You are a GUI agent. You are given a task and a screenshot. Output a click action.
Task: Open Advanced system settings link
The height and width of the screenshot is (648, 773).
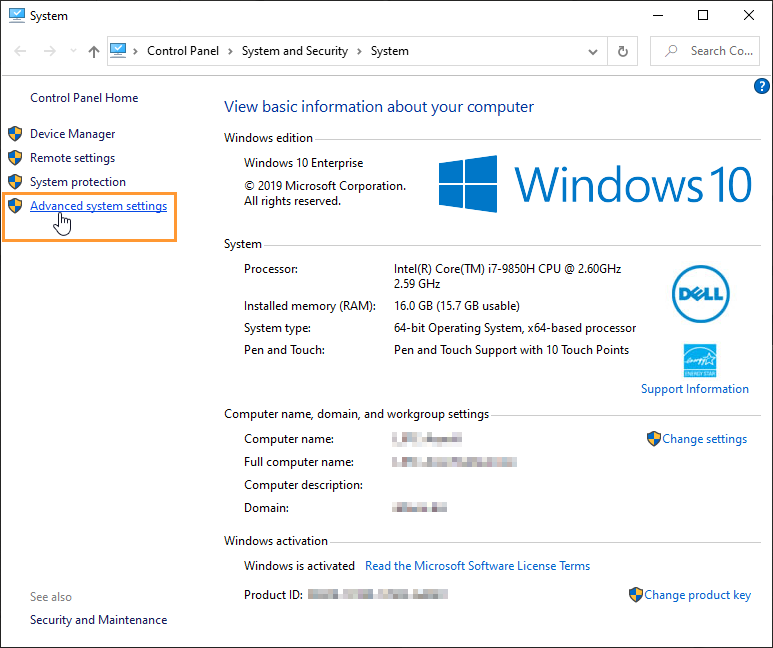pyautogui.click(x=98, y=206)
